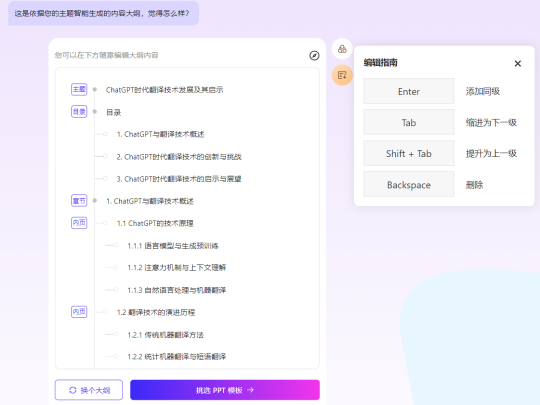
Task: Click the 章节 tag icon
Action: coord(79,200)
